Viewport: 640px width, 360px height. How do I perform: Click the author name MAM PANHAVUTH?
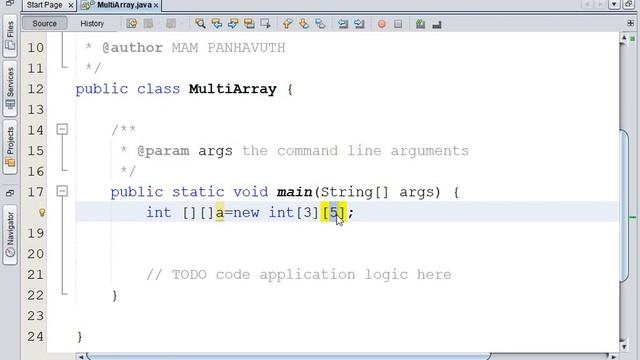[x=228, y=48]
